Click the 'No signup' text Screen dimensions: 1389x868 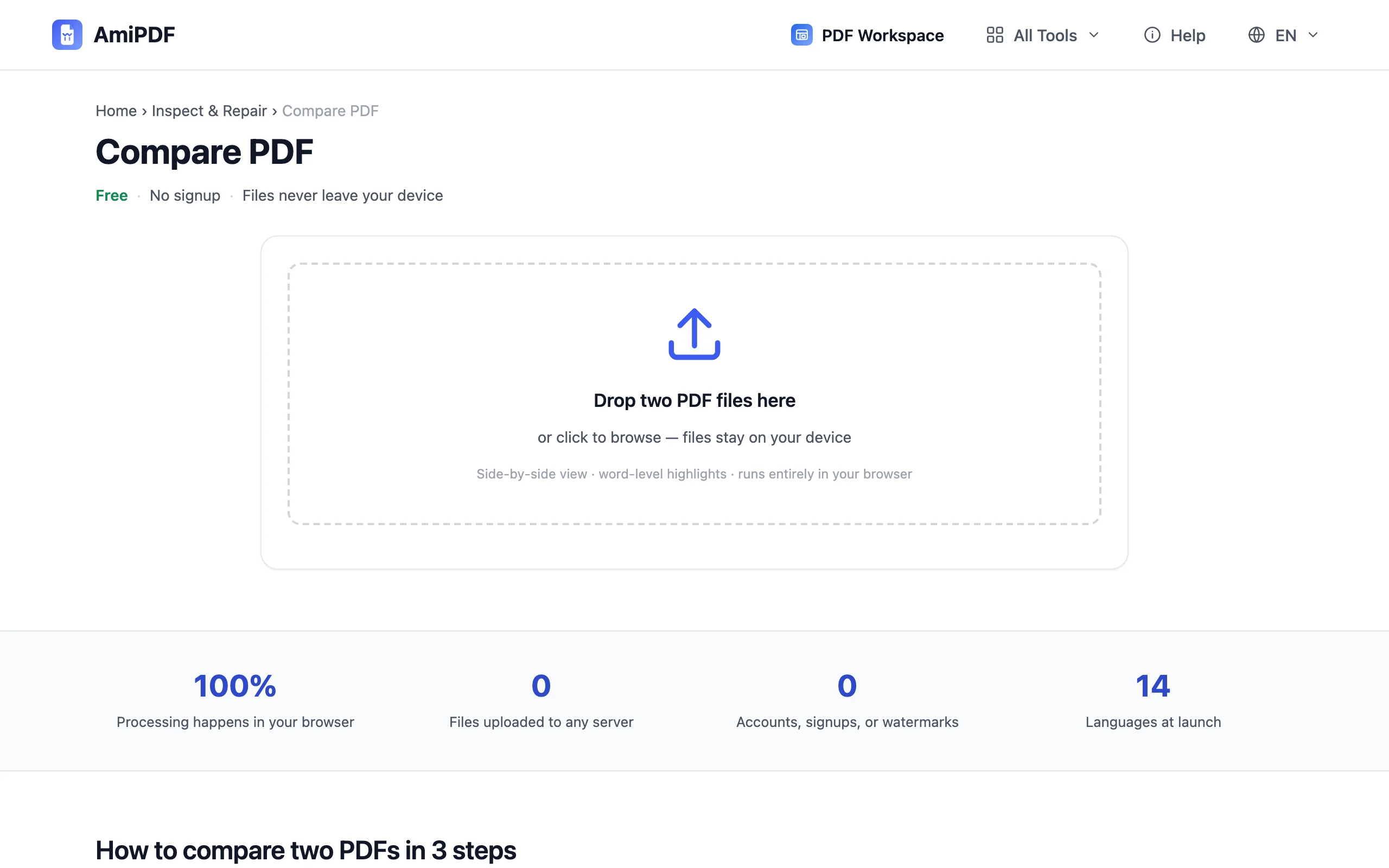[x=185, y=196]
